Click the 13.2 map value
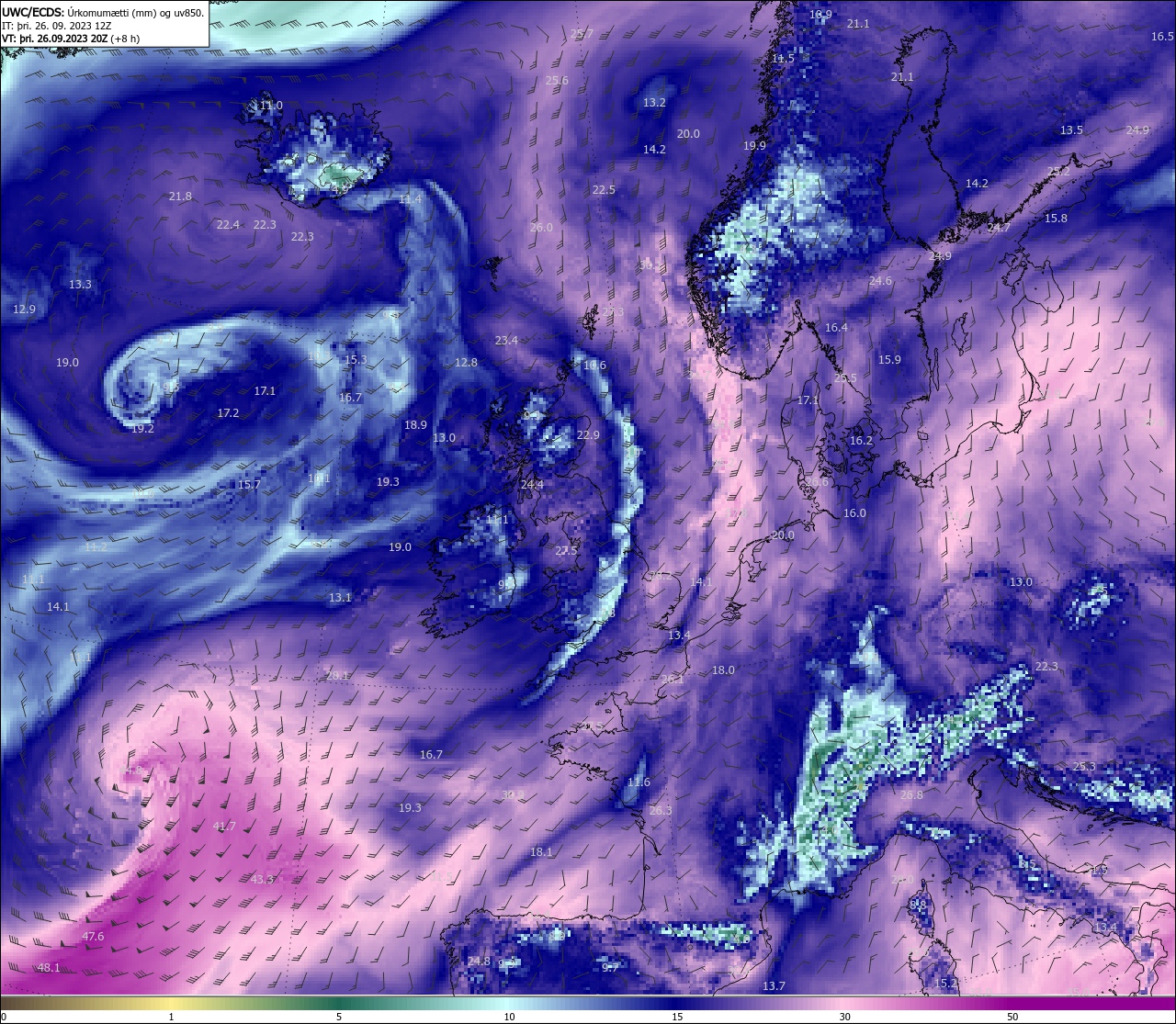This screenshot has width=1176, height=1024. point(654,103)
